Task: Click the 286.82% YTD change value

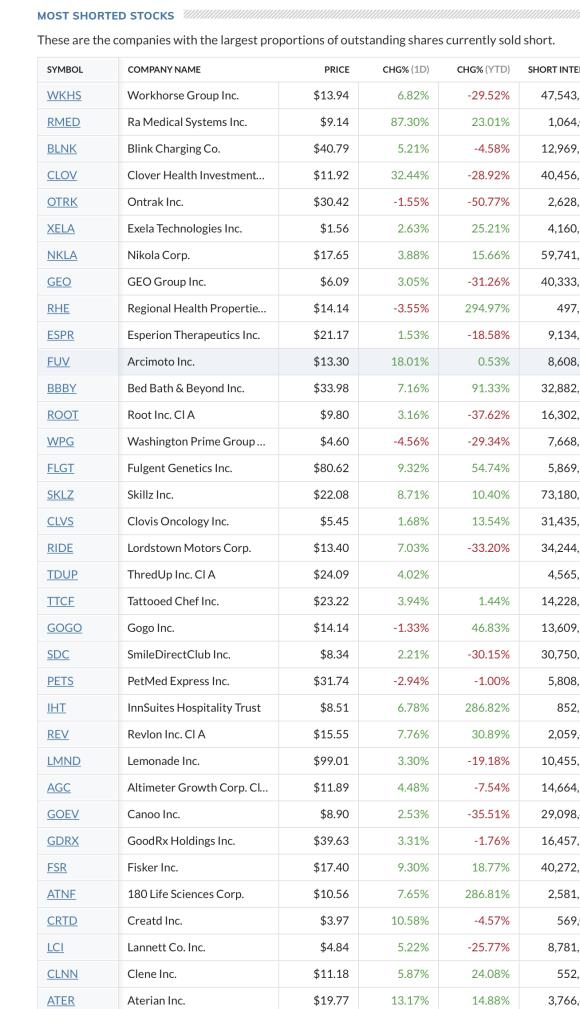Action: pos(487,708)
